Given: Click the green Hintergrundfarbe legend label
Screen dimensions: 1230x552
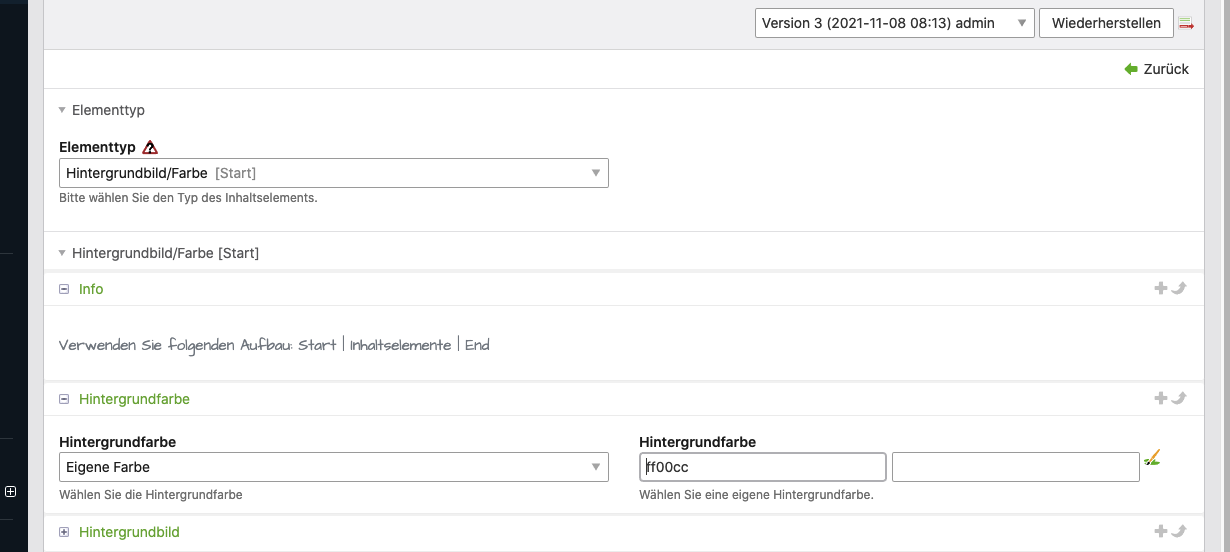Looking at the screenshot, I should click(134, 399).
